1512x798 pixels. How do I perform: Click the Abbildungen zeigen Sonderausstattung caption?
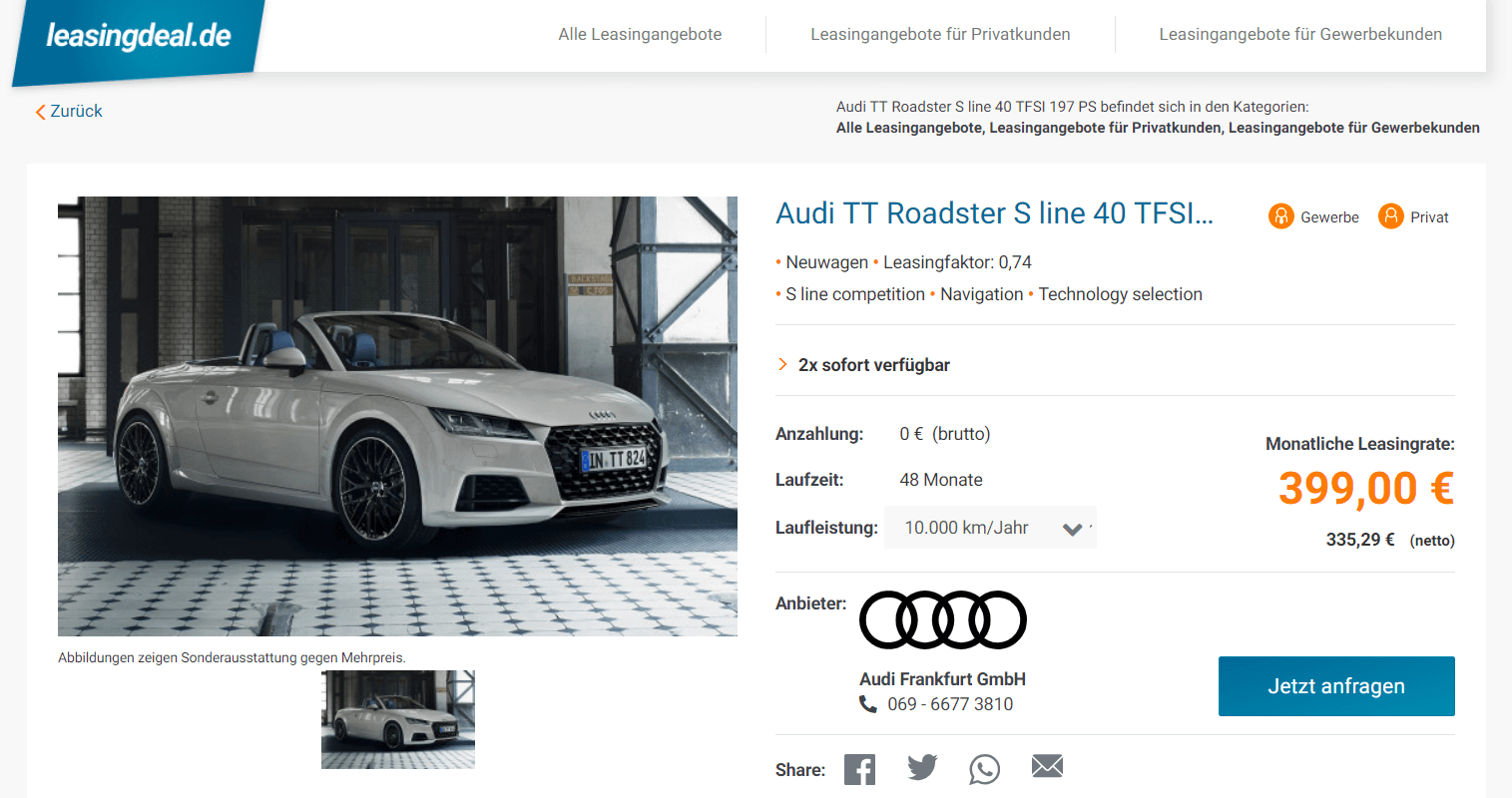click(232, 657)
